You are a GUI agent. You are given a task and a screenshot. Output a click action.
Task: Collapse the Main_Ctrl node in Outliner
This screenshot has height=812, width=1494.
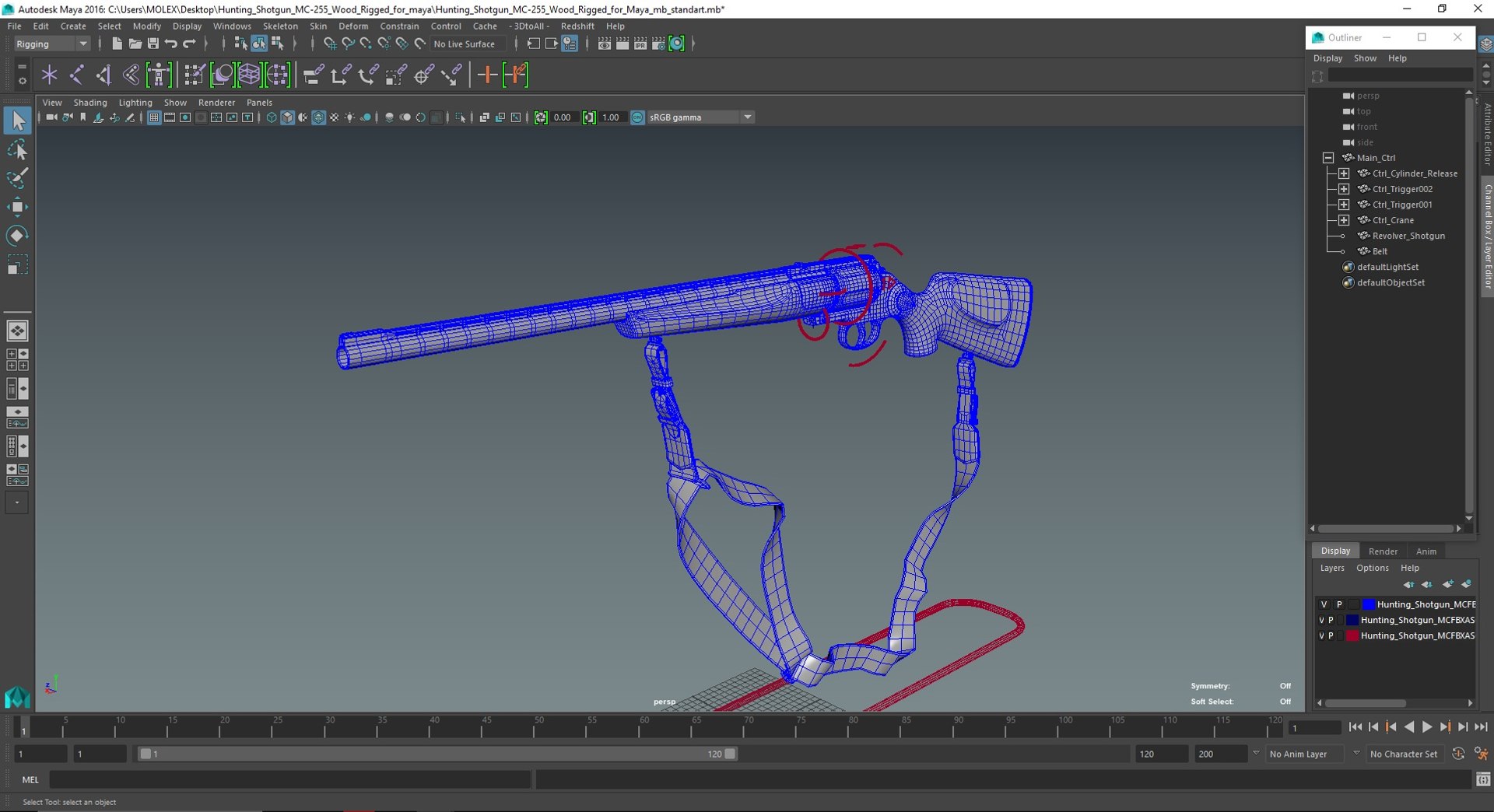(x=1328, y=158)
